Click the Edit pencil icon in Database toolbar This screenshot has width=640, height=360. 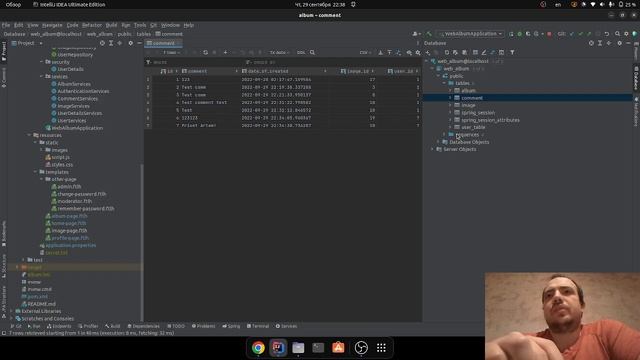(x=484, y=52)
